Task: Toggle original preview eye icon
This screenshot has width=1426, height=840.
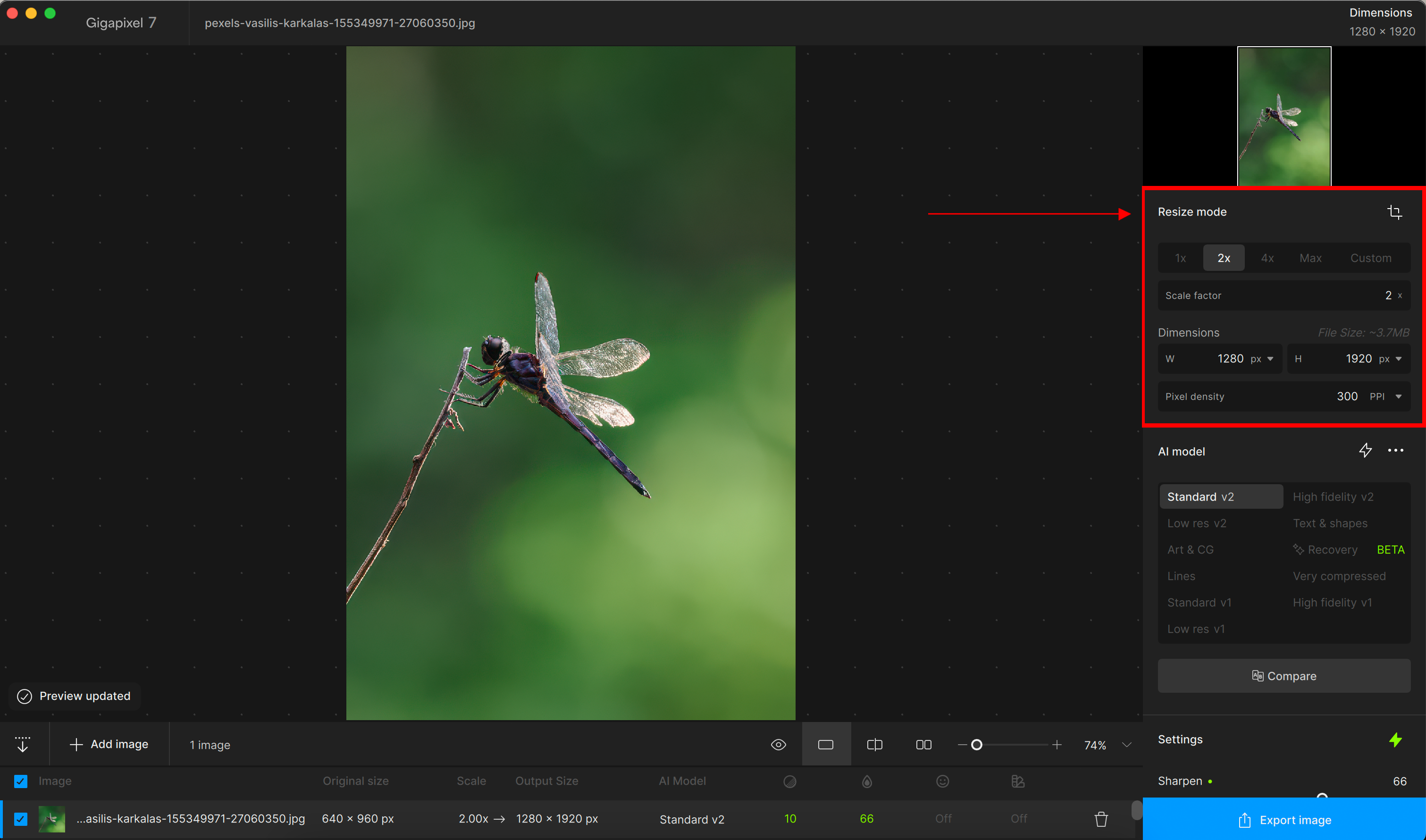Action: pyautogui.click(x=779, y=745)
